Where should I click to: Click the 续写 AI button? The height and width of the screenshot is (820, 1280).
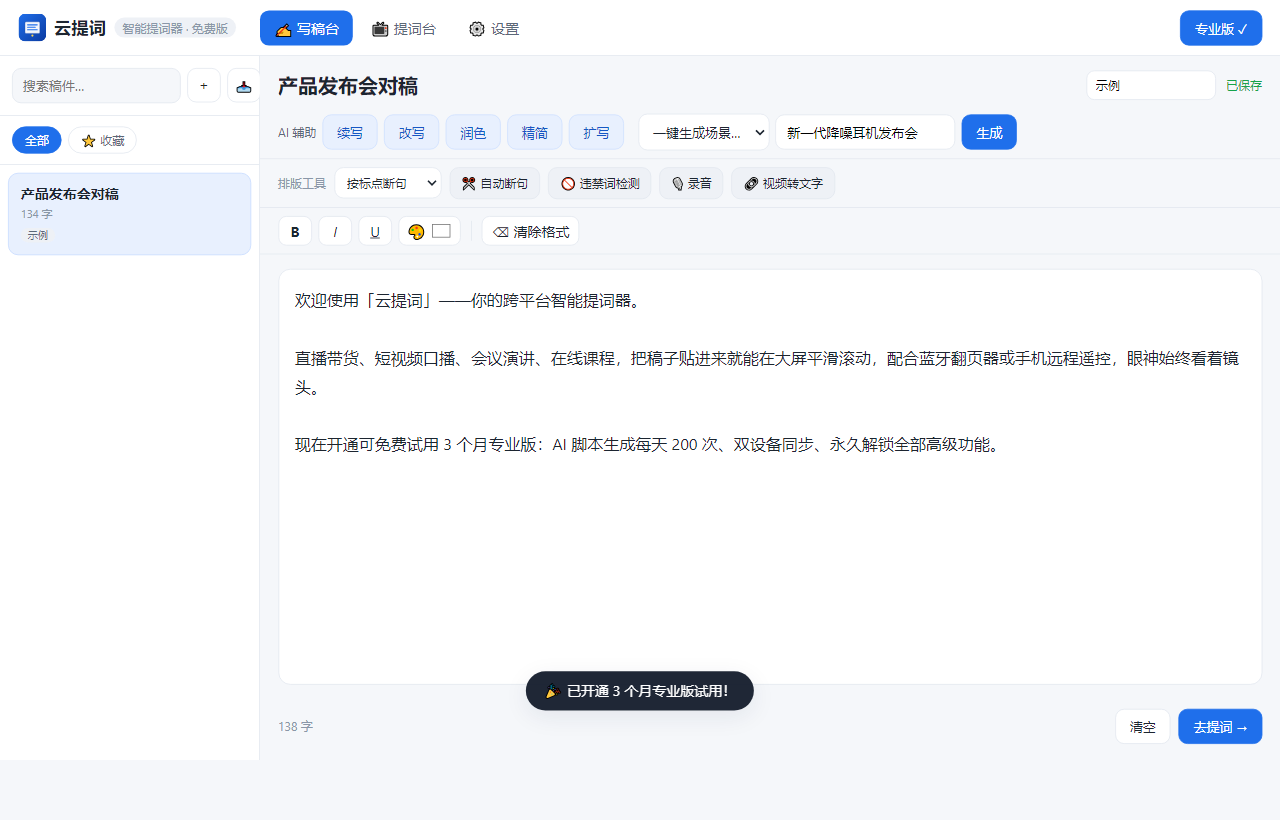pyautogui.click(x=350, y=132)
